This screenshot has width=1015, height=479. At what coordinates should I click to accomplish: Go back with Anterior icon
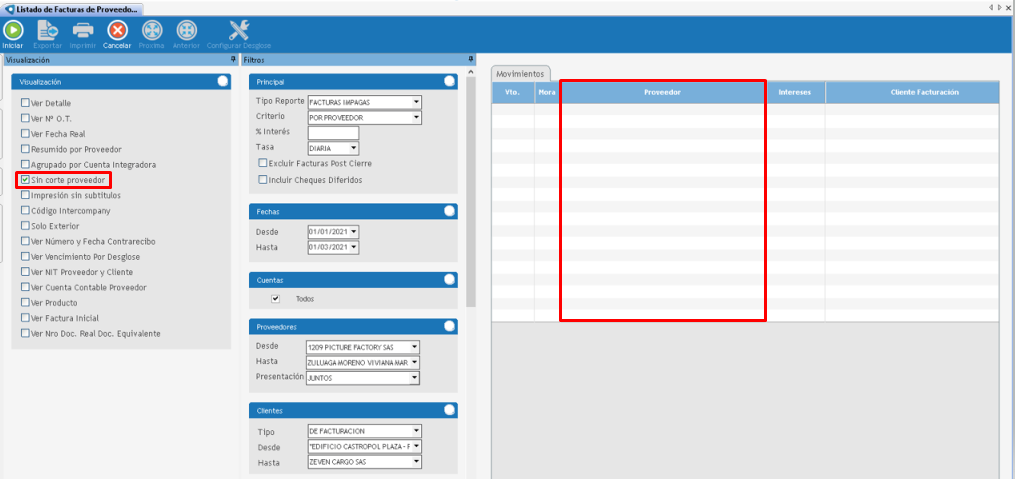(186, 31)
